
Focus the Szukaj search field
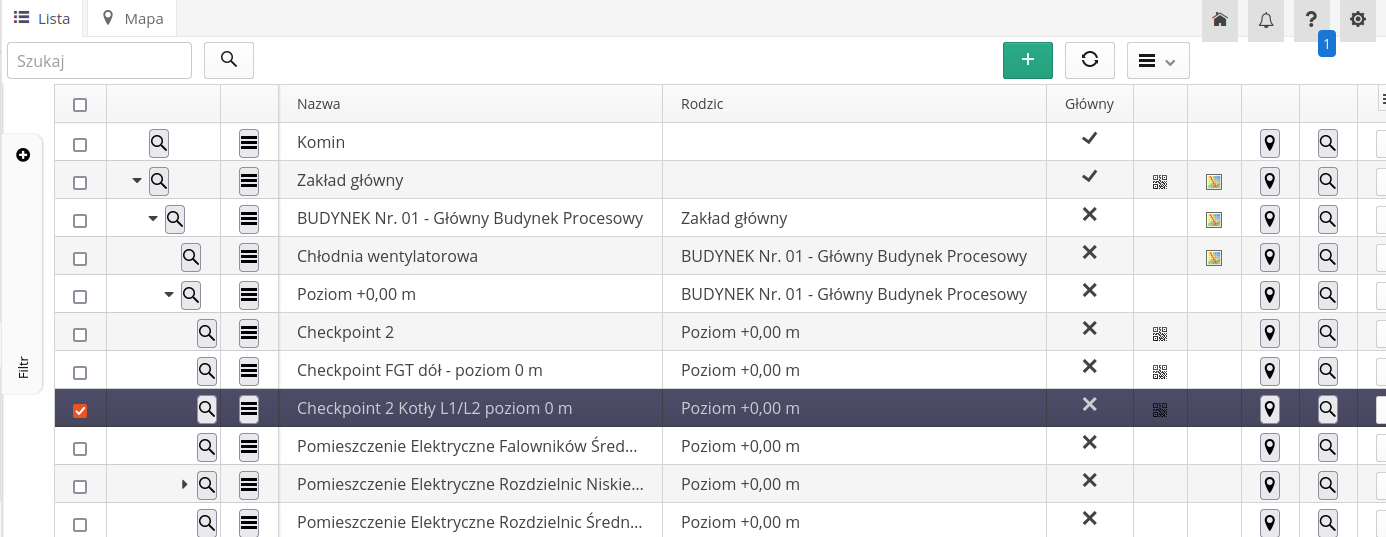pos(99,60)
